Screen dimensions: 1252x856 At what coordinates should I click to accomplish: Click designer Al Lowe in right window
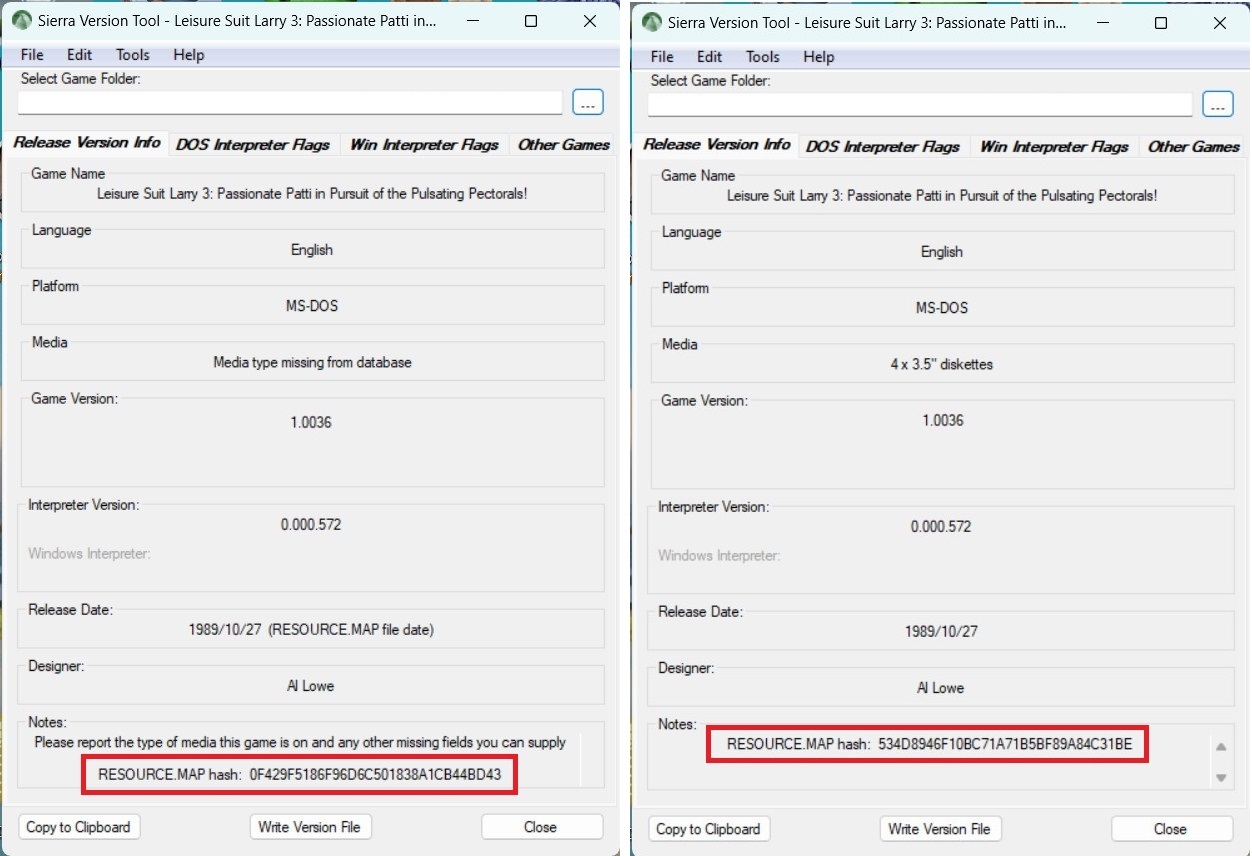point(940,688)
